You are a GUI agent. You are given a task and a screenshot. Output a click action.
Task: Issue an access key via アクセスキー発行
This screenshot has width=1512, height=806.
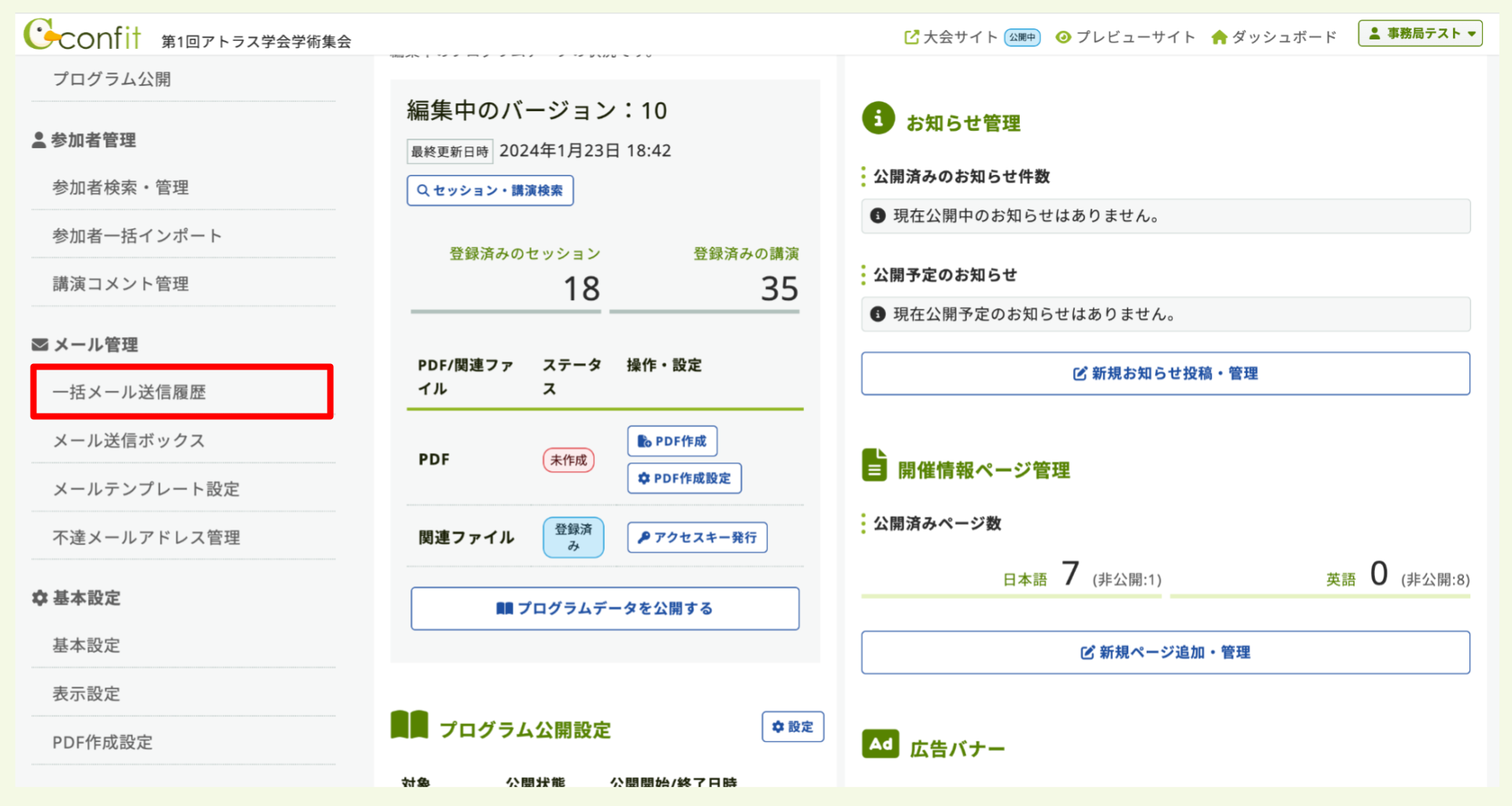coord(696,537)
